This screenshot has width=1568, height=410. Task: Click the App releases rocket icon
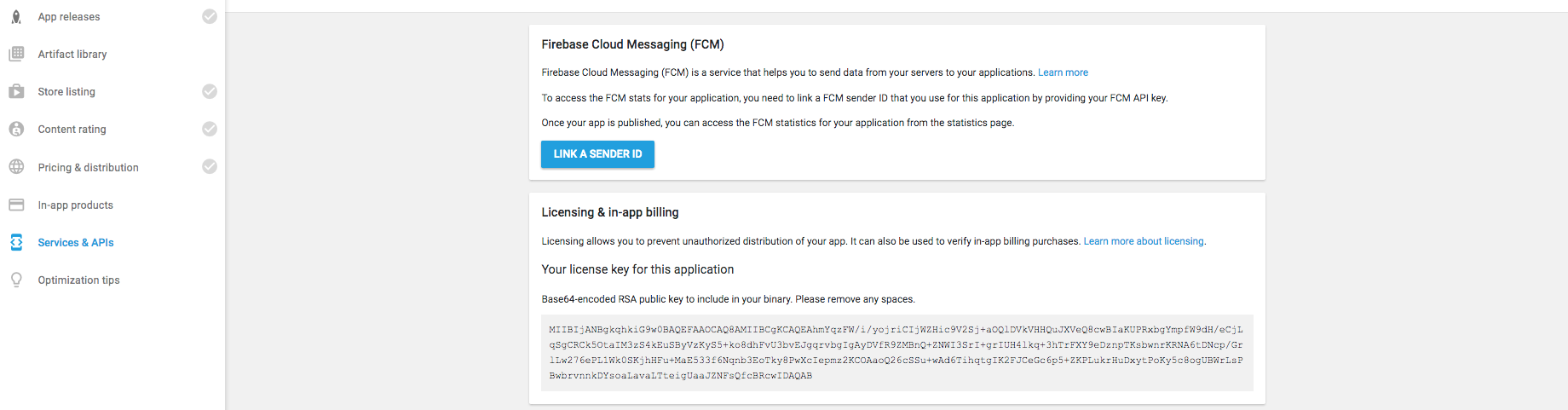click(x=16, y=17)
